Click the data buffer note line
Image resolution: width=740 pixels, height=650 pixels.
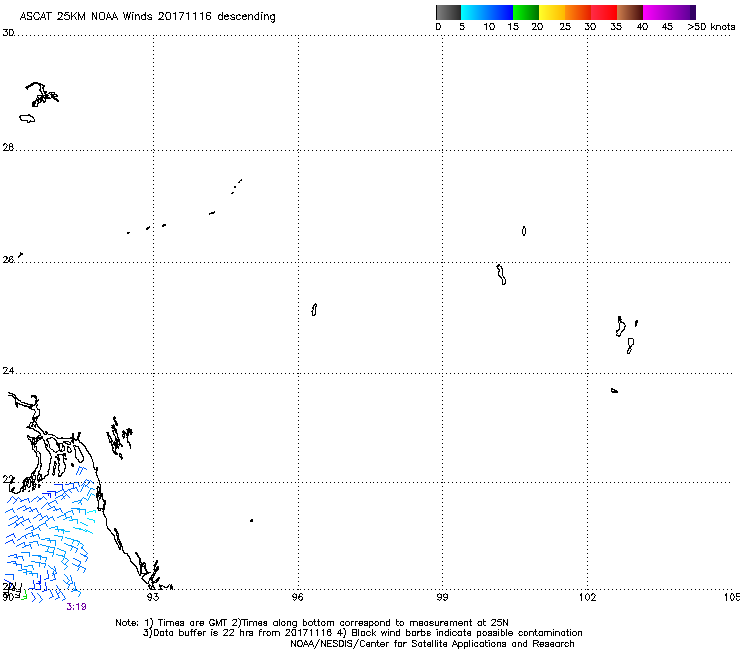coord(363,633)
